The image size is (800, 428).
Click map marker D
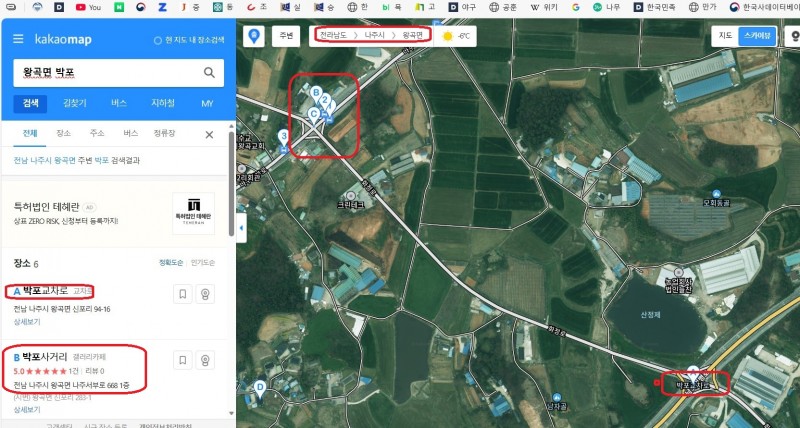tap(260, 387)
